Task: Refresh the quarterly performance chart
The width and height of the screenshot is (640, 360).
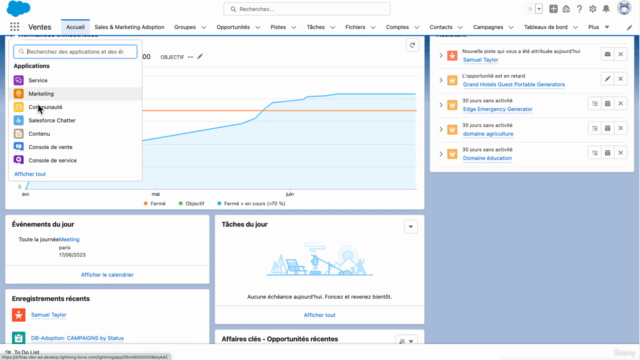Action: click(412, 45)
